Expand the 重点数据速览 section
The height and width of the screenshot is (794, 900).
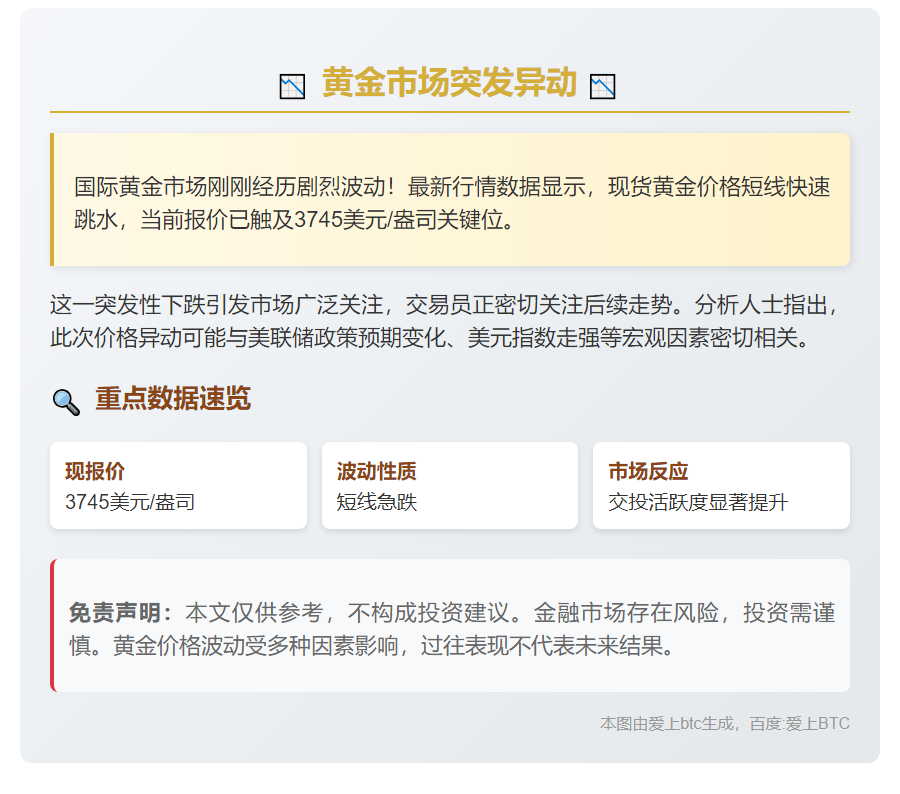(172, 398)
